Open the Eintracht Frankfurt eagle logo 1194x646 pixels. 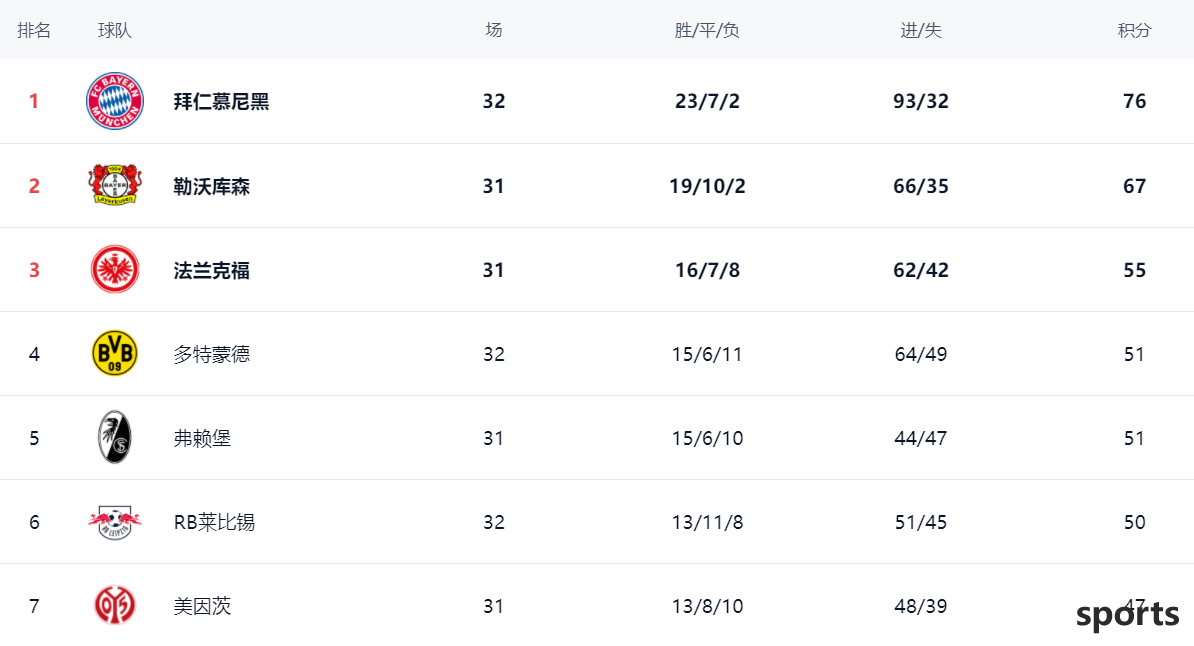pos(115,270)
